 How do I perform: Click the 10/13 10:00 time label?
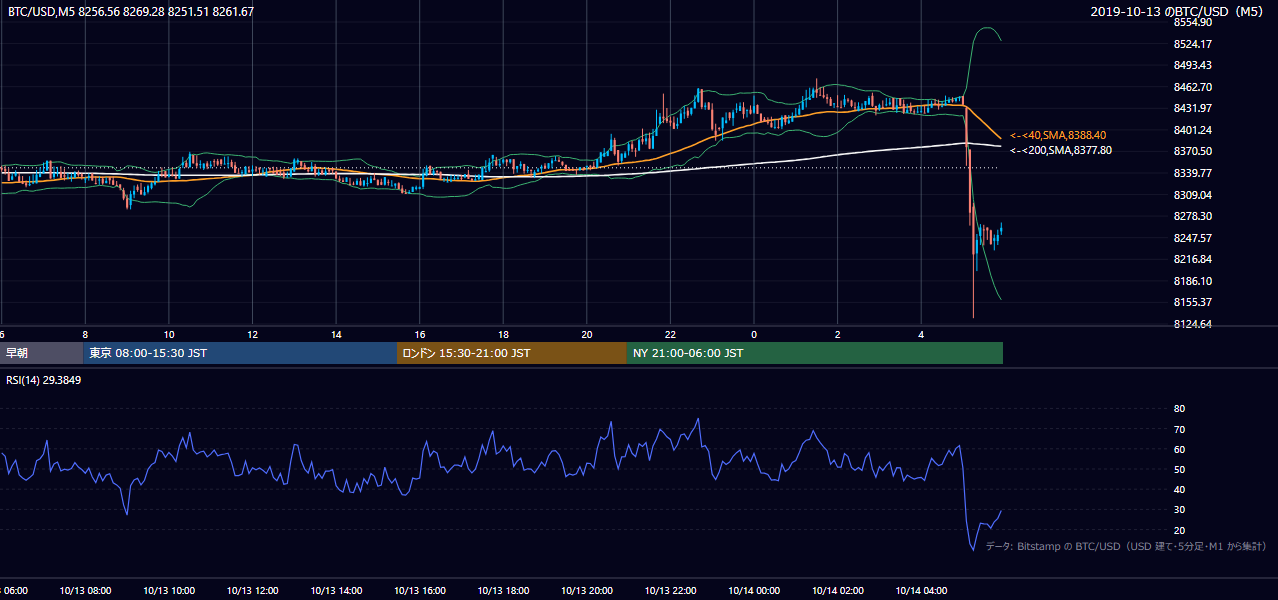[x=168, y=590]
